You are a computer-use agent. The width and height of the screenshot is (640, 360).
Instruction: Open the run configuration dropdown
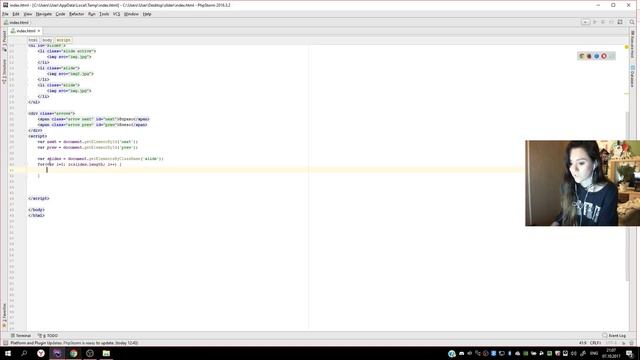585,22
